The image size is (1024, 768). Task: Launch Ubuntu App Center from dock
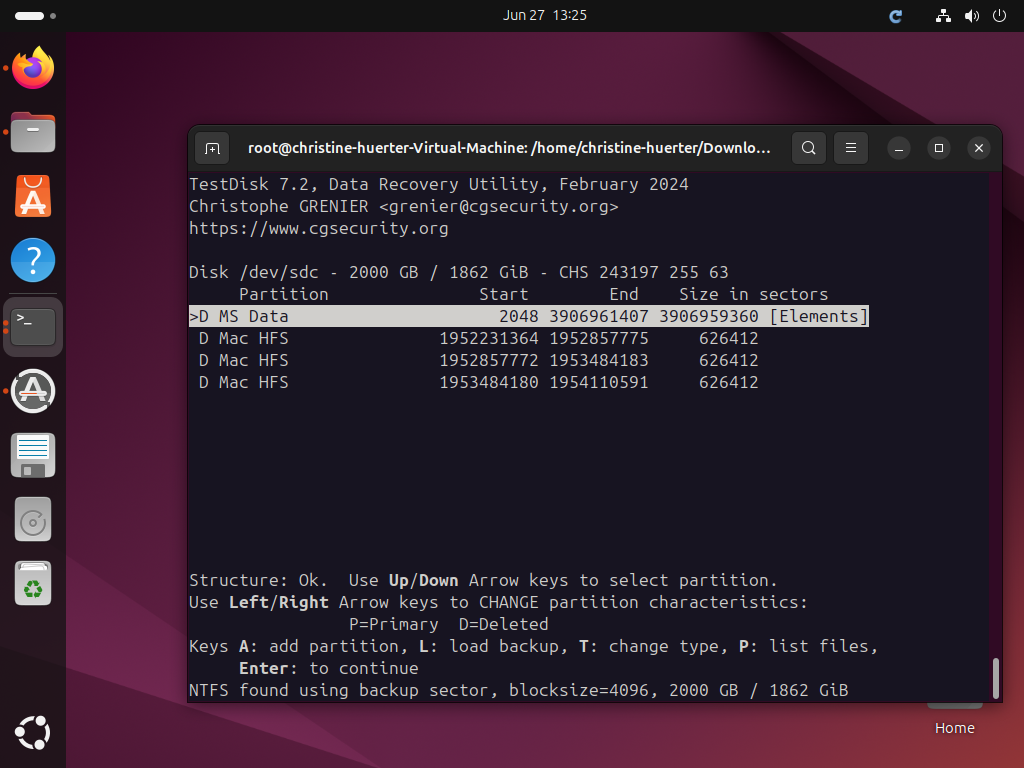tap(33, 196)
